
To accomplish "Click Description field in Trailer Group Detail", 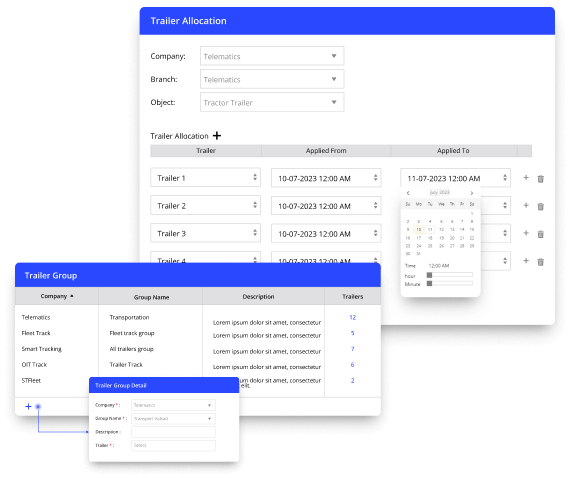I will coord(173,432).
